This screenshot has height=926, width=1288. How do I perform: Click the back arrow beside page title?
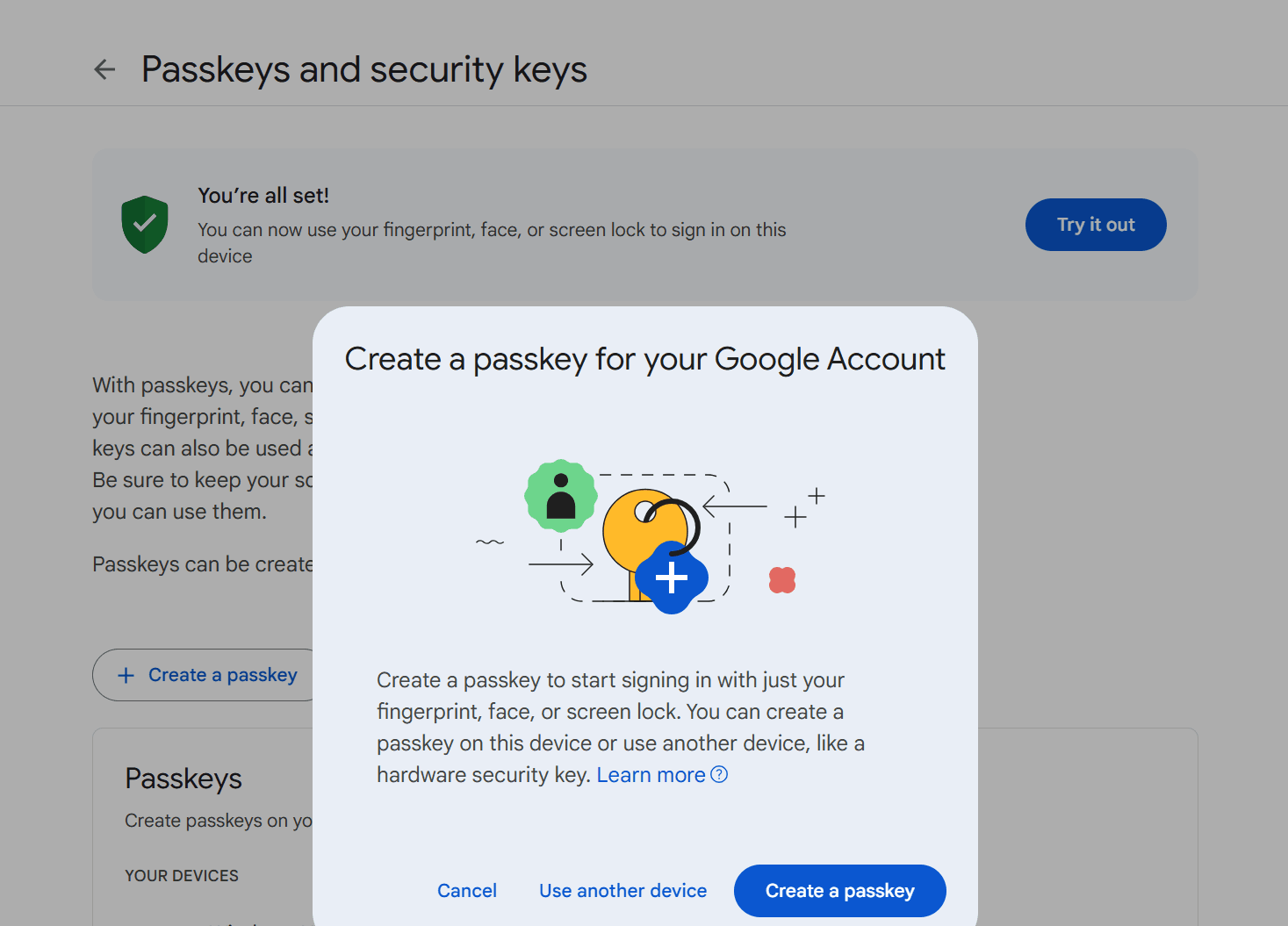point(104,69)
